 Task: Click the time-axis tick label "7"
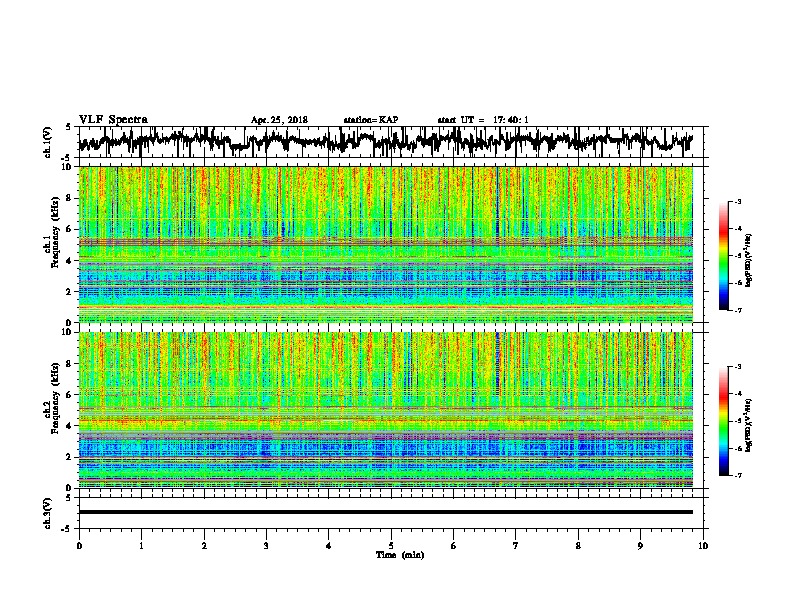516,546
